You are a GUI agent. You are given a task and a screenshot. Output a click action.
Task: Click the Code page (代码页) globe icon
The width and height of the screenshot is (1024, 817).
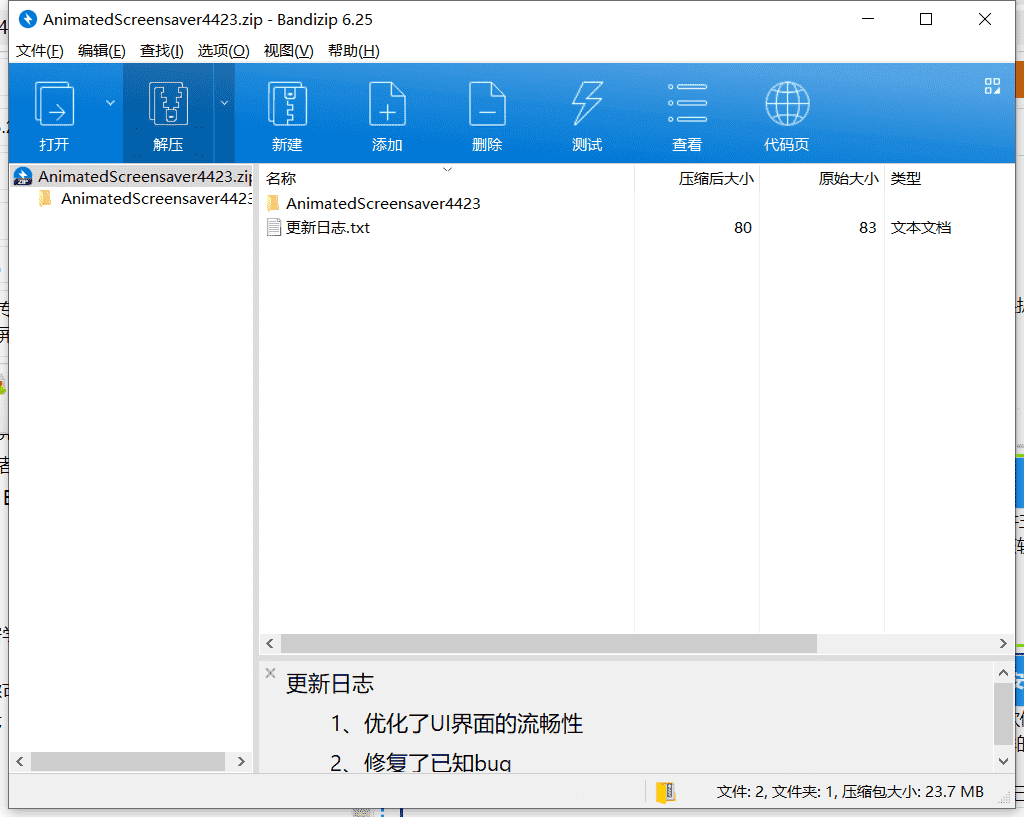787,103
